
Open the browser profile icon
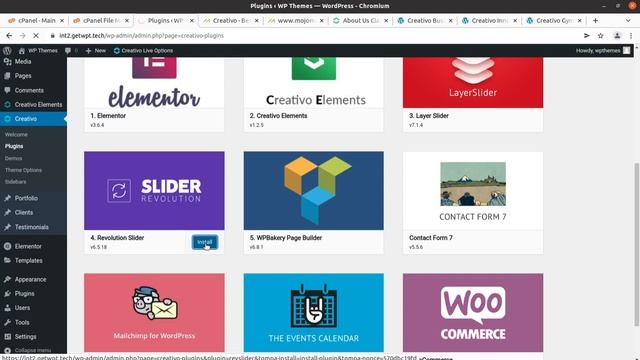click(x=617, y=36)
